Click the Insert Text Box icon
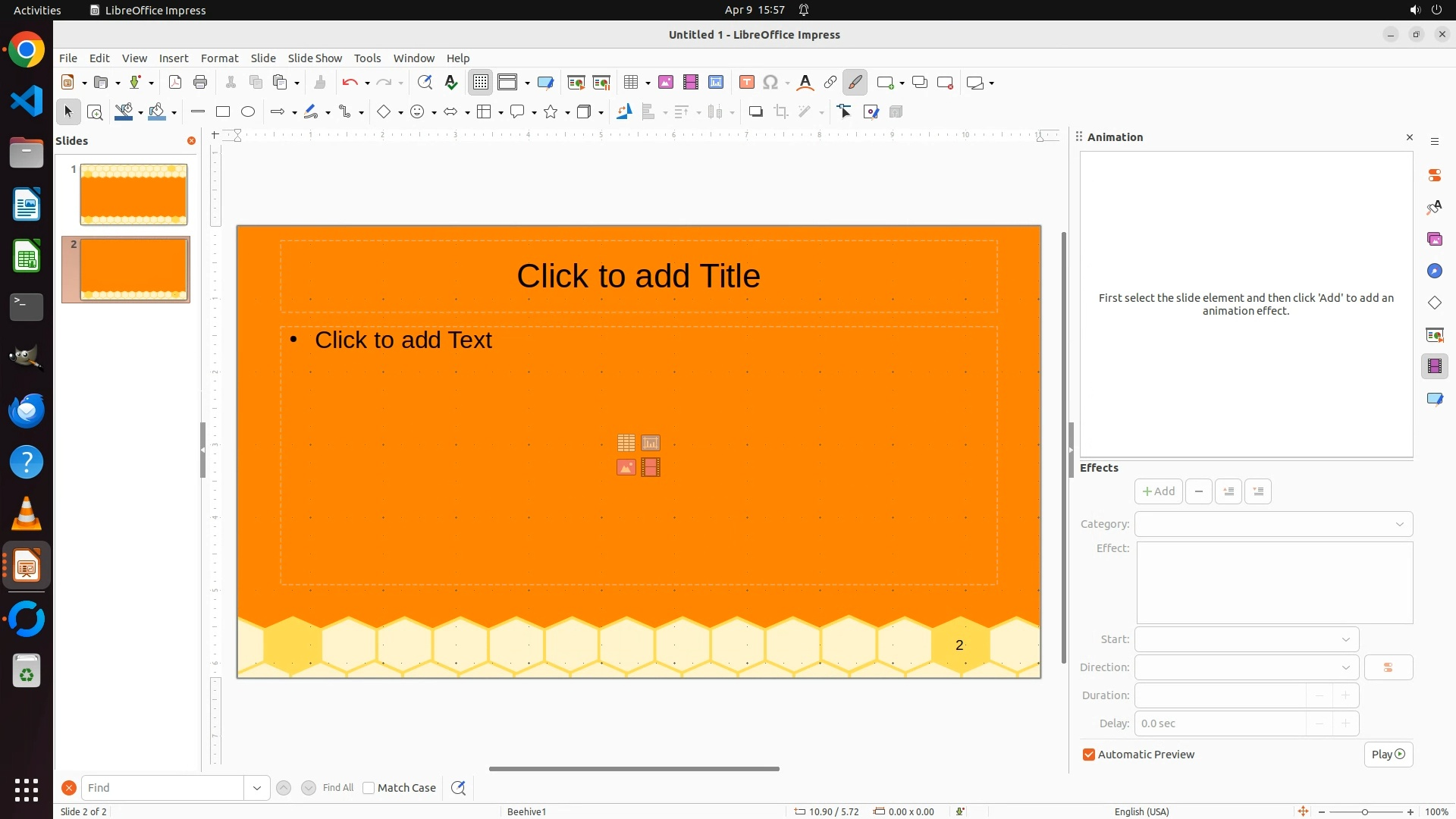Viewport: 1456px width, 819px height. pyautogui.click(x=747, y=83)
